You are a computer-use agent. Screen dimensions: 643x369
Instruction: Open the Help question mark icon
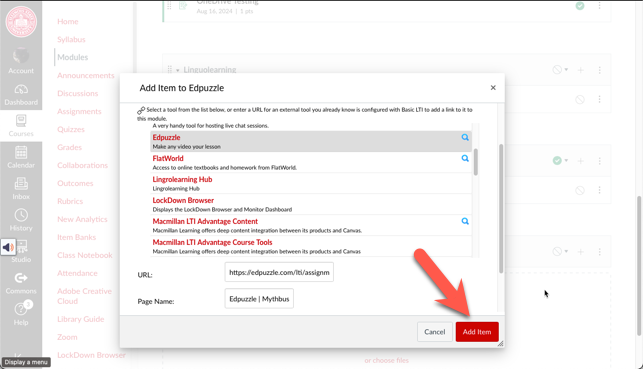coord(21,309)
